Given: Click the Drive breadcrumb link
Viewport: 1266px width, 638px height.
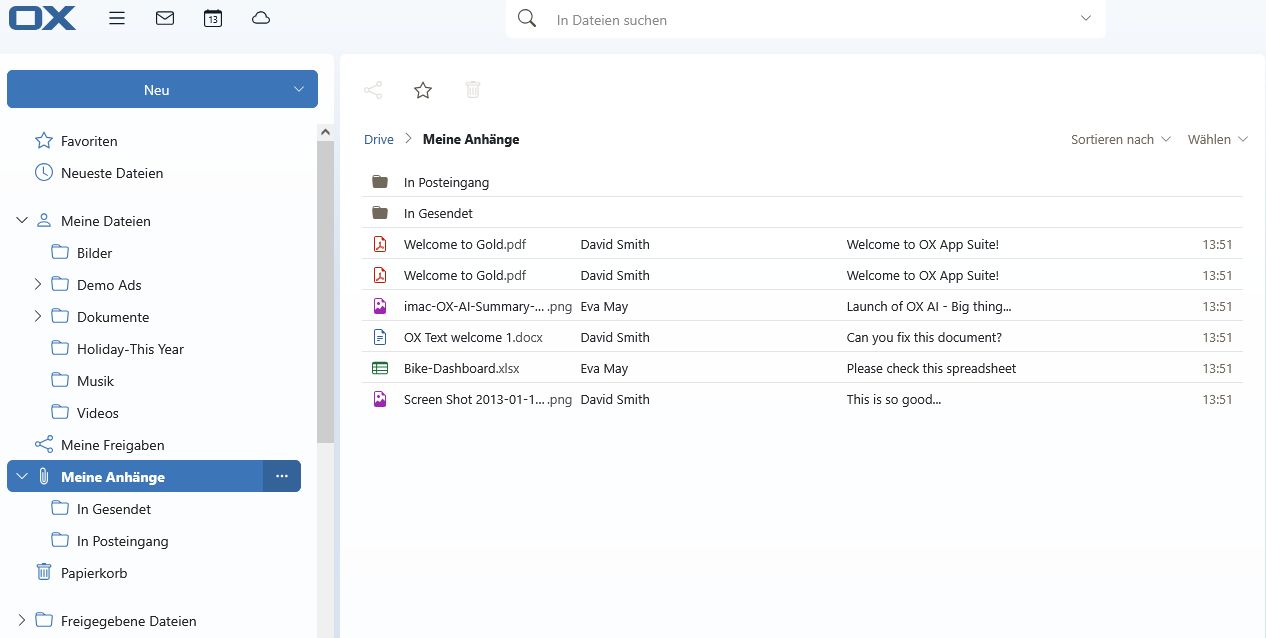Looking at the screenshot, I should pos(379,139).
